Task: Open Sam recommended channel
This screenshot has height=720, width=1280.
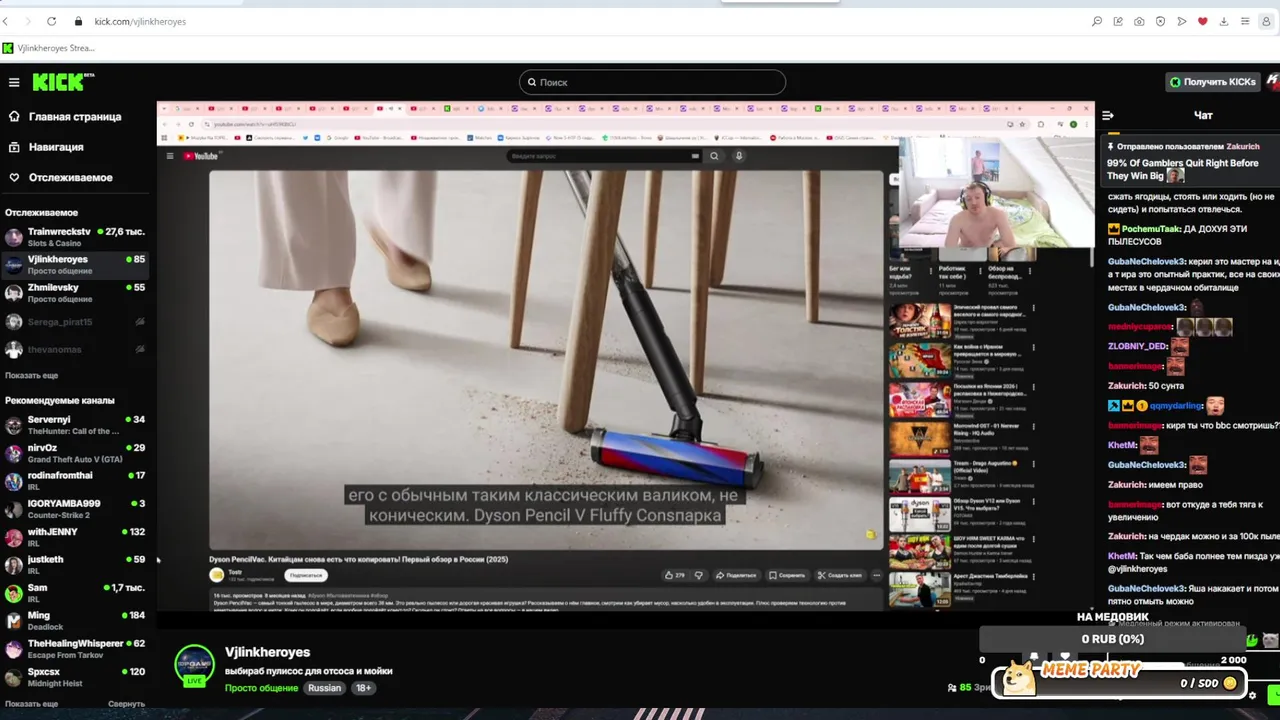Action: click(76, 593)
